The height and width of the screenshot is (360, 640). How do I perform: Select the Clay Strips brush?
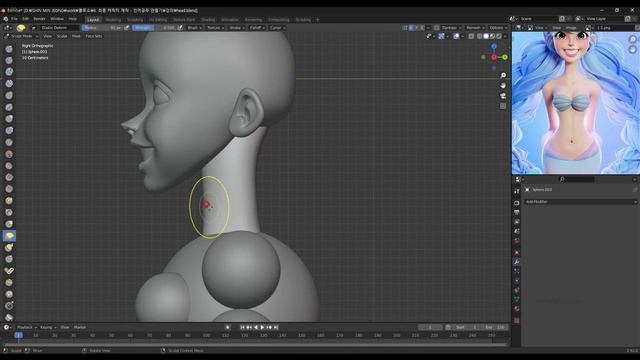coord(9,84)
